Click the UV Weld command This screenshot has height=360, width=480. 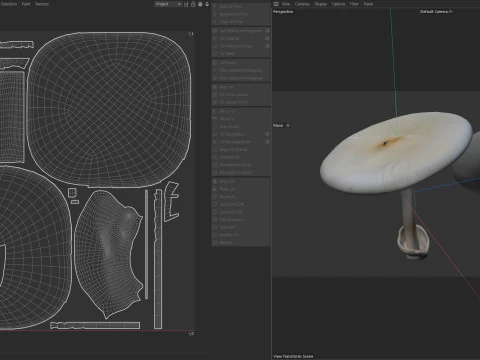(241, 54)
